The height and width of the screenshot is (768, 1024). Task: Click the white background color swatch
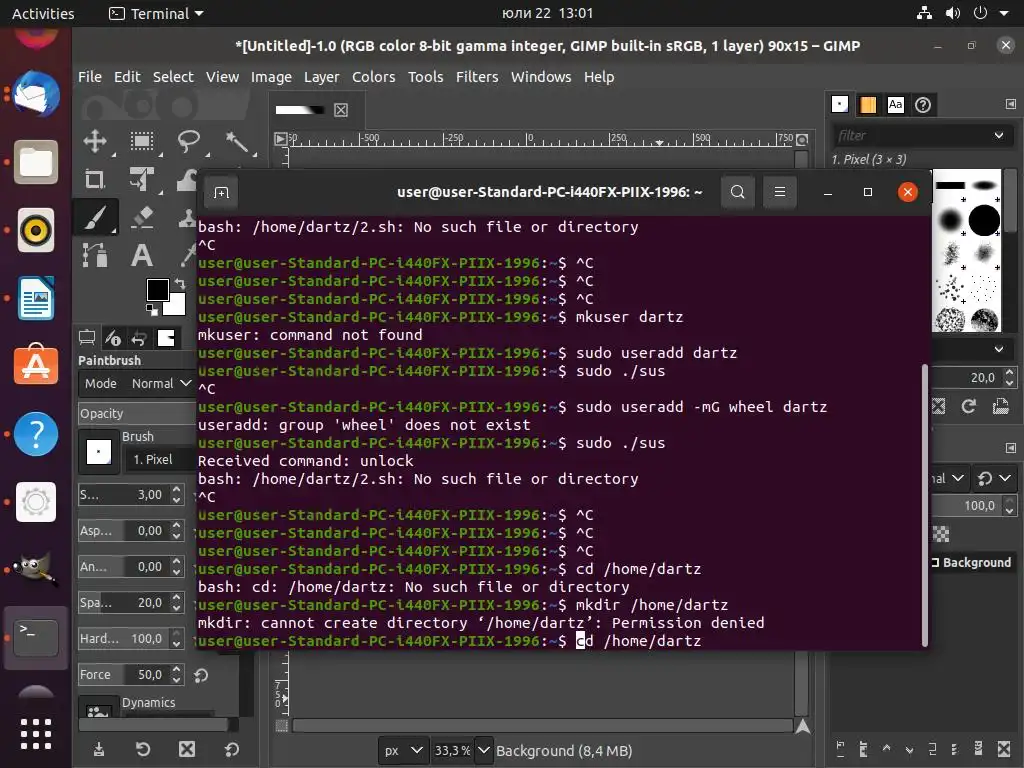pos(177,307)
